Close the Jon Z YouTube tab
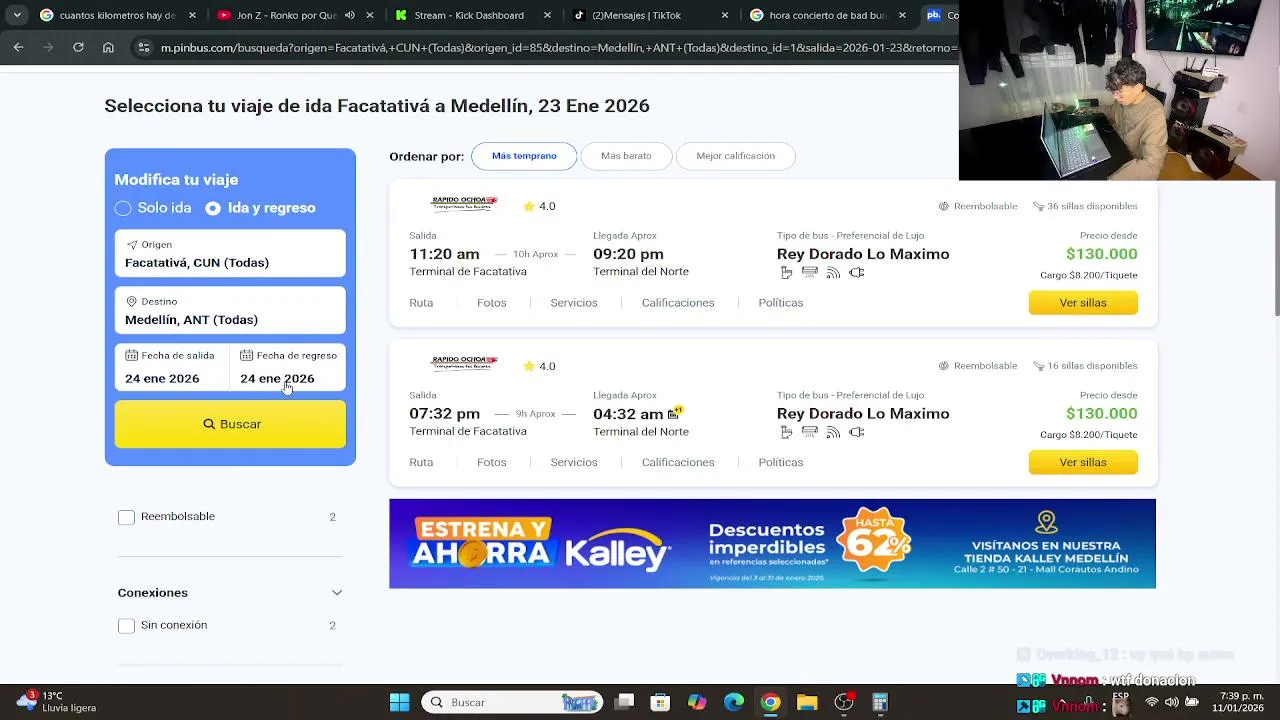This screenshot has height=720, width=1280. (x=370, y=15)
